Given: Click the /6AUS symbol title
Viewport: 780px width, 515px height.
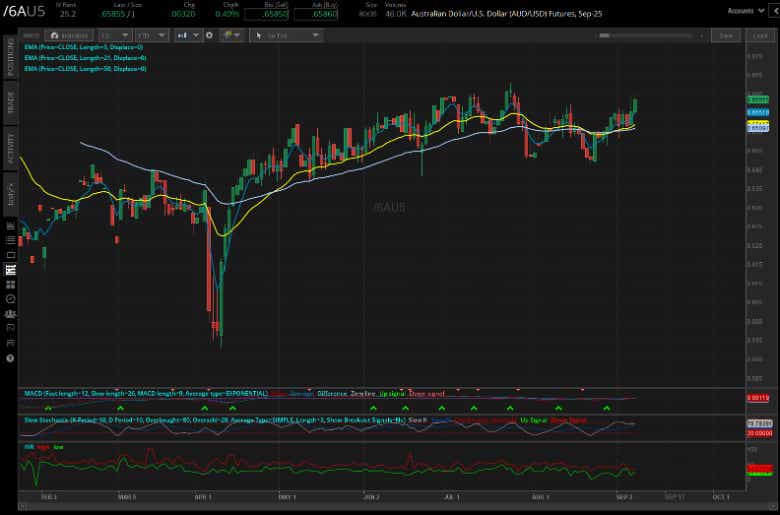Looking at the screenshot, I should [24, 12].
